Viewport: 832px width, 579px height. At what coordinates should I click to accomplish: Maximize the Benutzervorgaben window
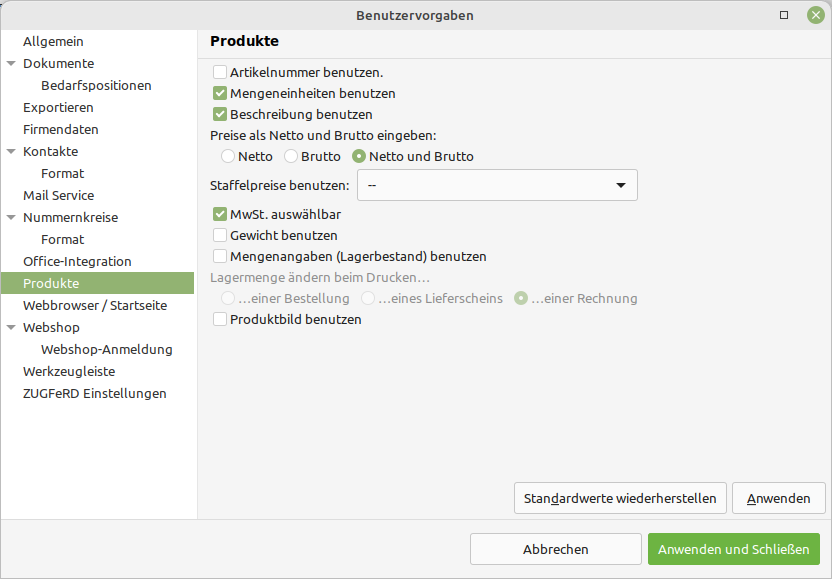click(x=784, y=15)
